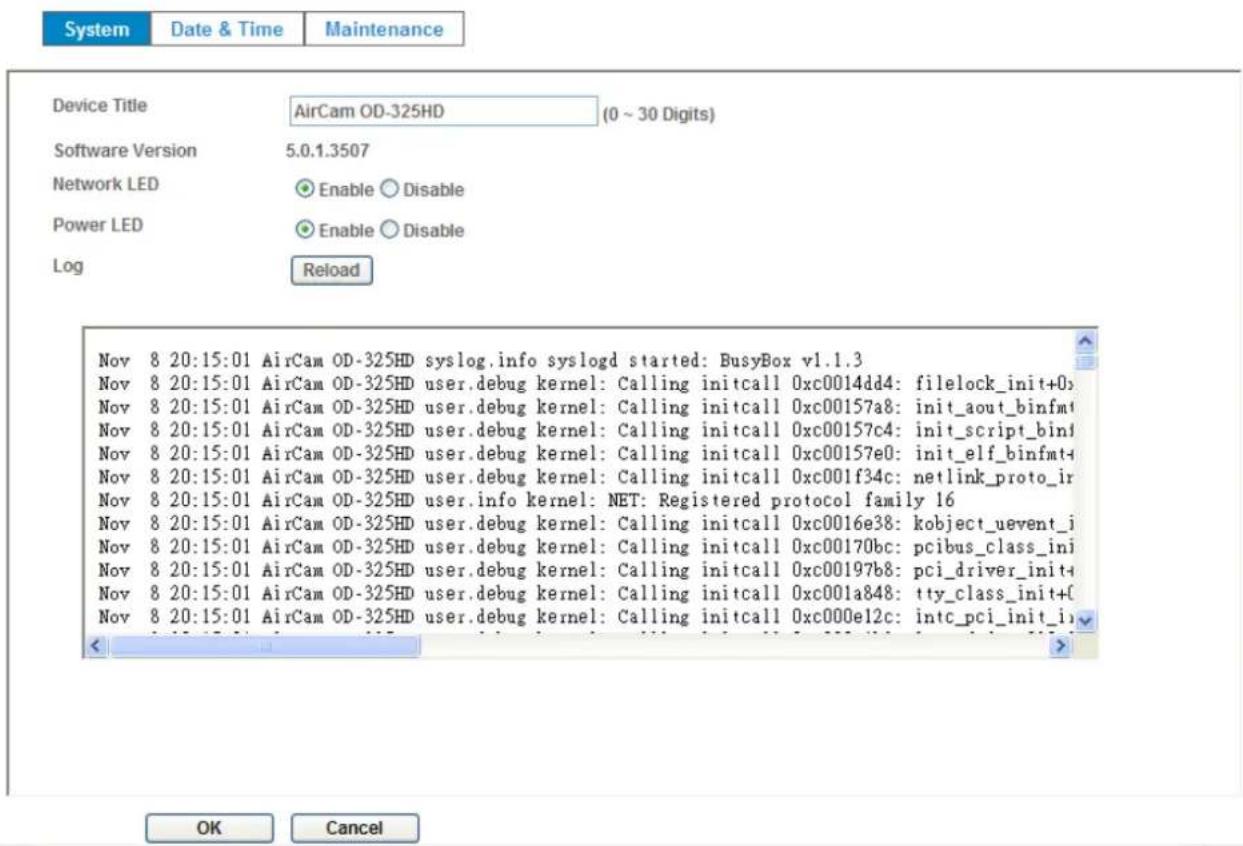Click the Software Version value 5.0.1.3507
Image resolution: width=1243 pixels, height=846 pixels.
[328, 151]
